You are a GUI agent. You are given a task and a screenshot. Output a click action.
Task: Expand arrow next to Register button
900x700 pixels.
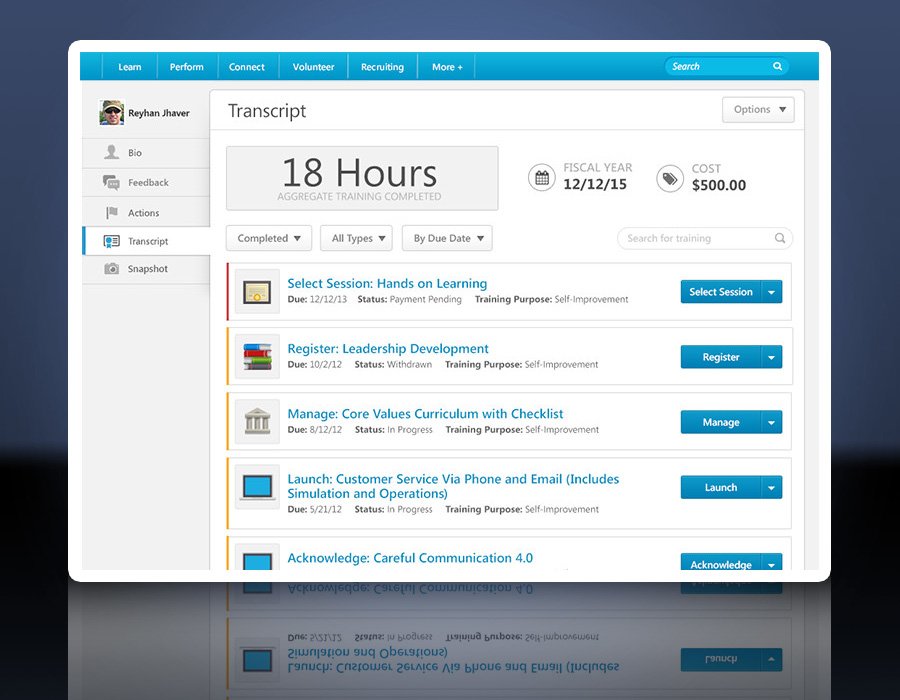(771, 357)
